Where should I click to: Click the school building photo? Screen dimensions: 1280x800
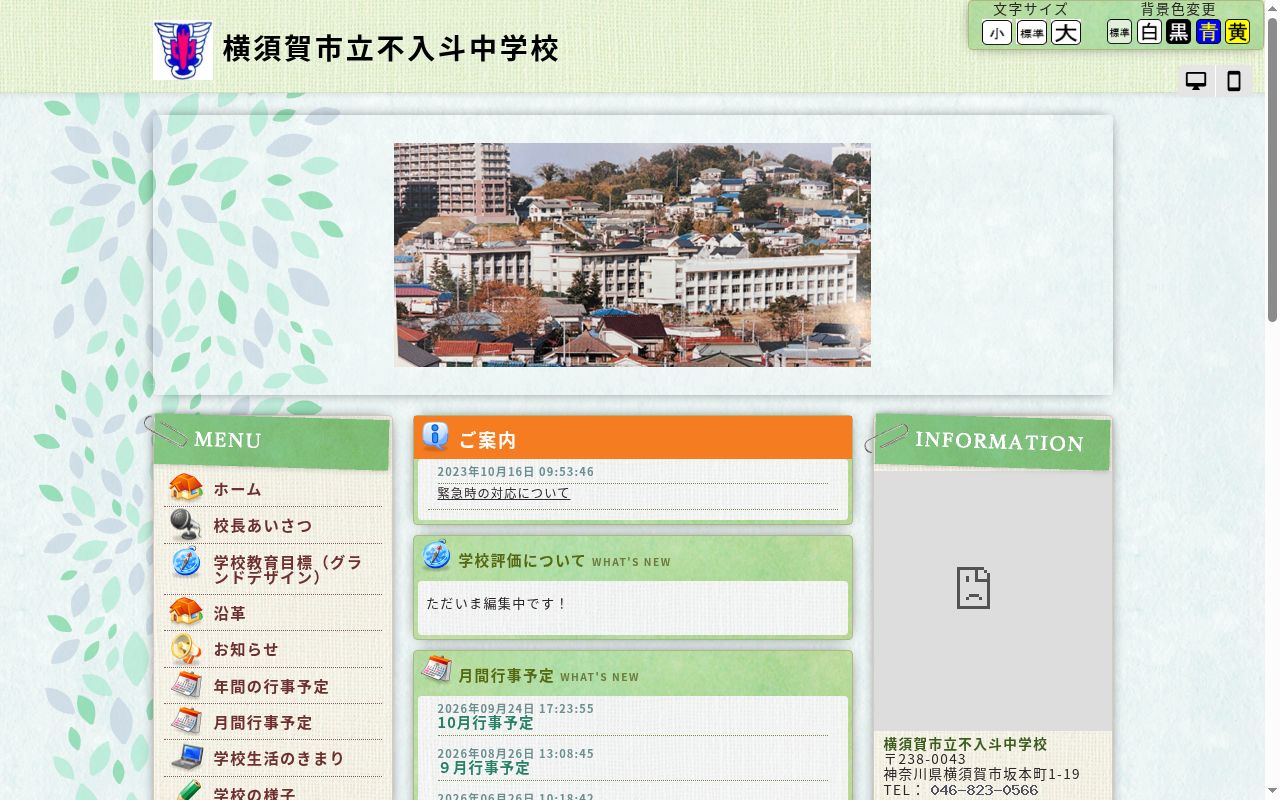(x=632, y=255)
